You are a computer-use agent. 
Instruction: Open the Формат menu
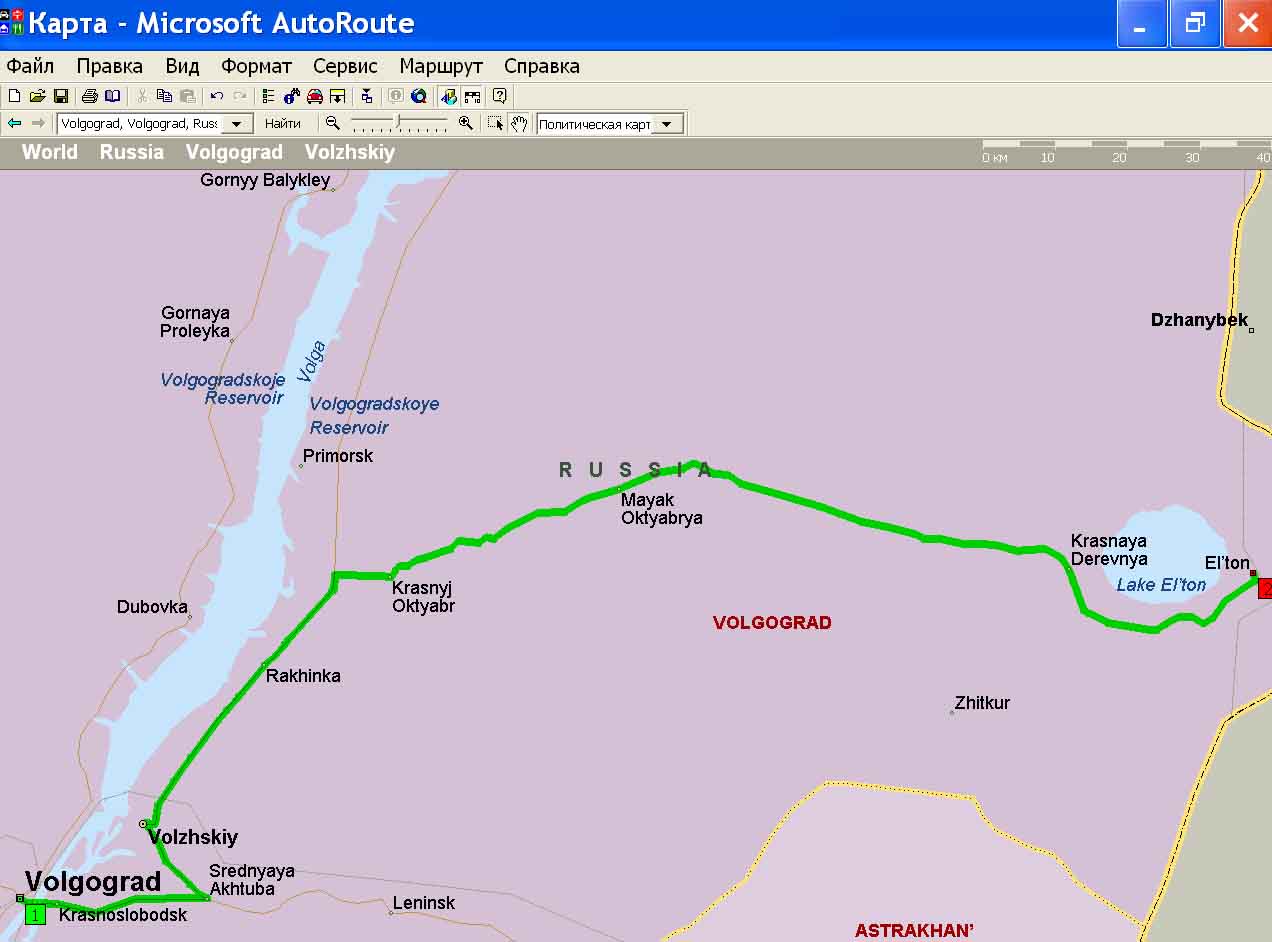click(256, 66)
